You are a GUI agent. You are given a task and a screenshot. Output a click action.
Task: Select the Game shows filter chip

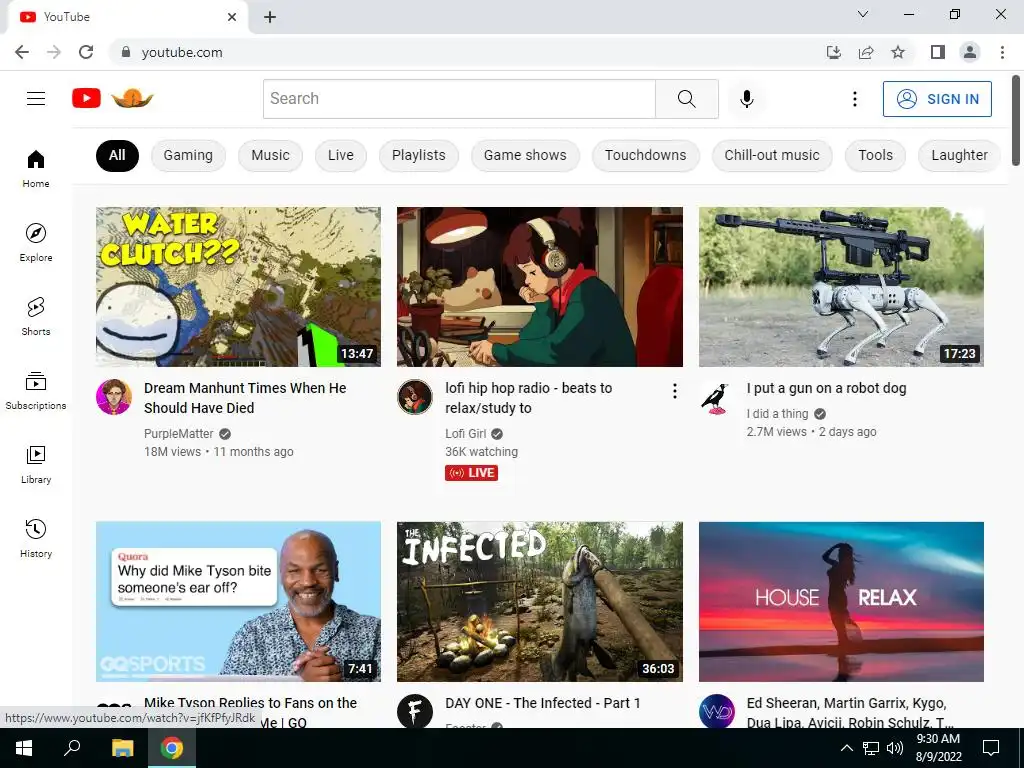(x=525, y=155)
